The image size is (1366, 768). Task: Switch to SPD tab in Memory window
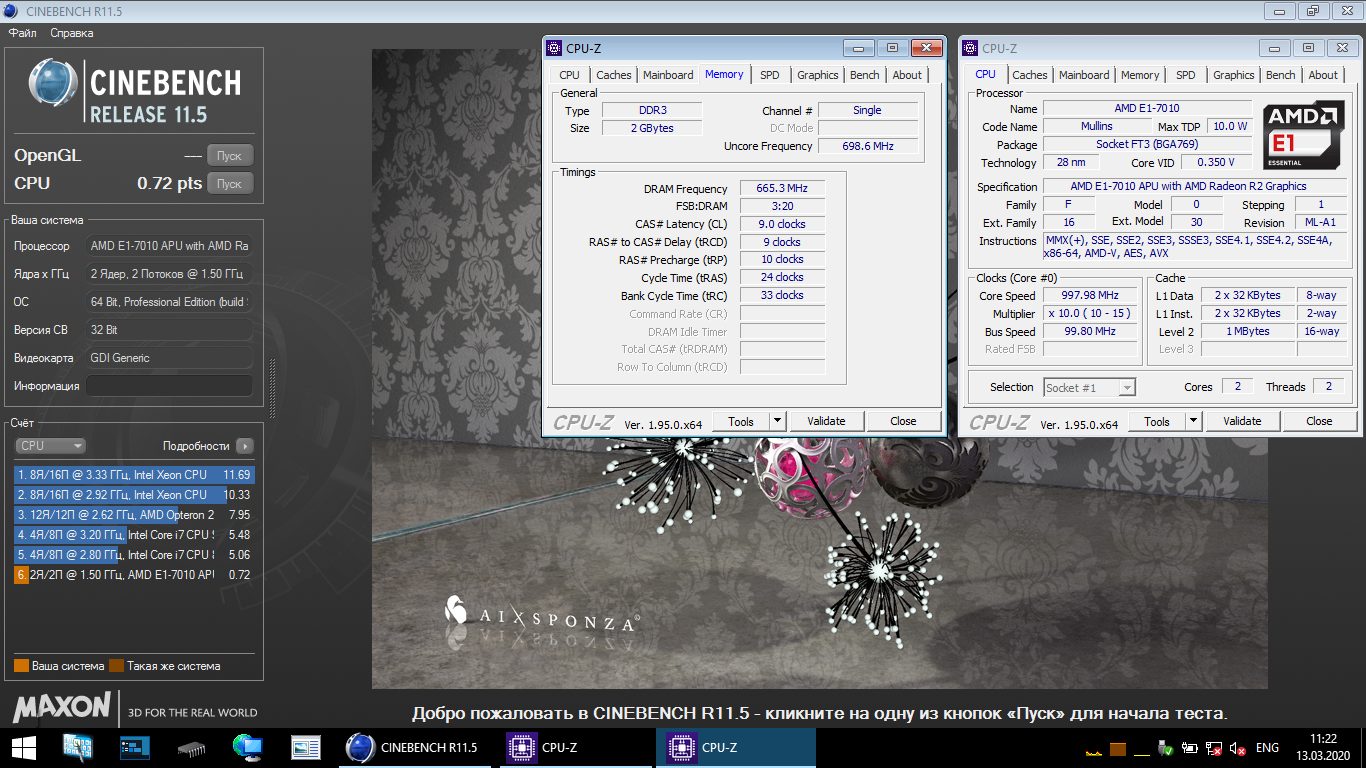[x=769, y=75]
